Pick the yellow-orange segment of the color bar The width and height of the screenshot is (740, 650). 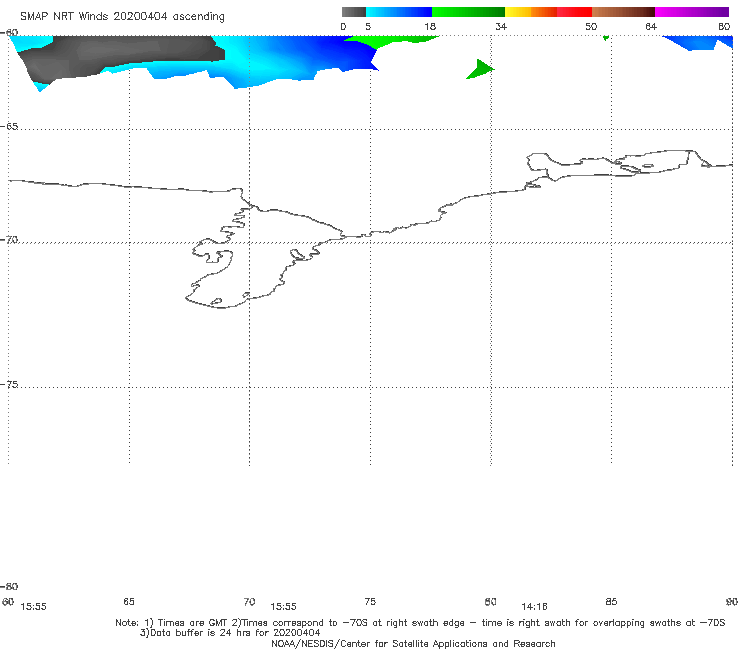[x=531, y=12]
